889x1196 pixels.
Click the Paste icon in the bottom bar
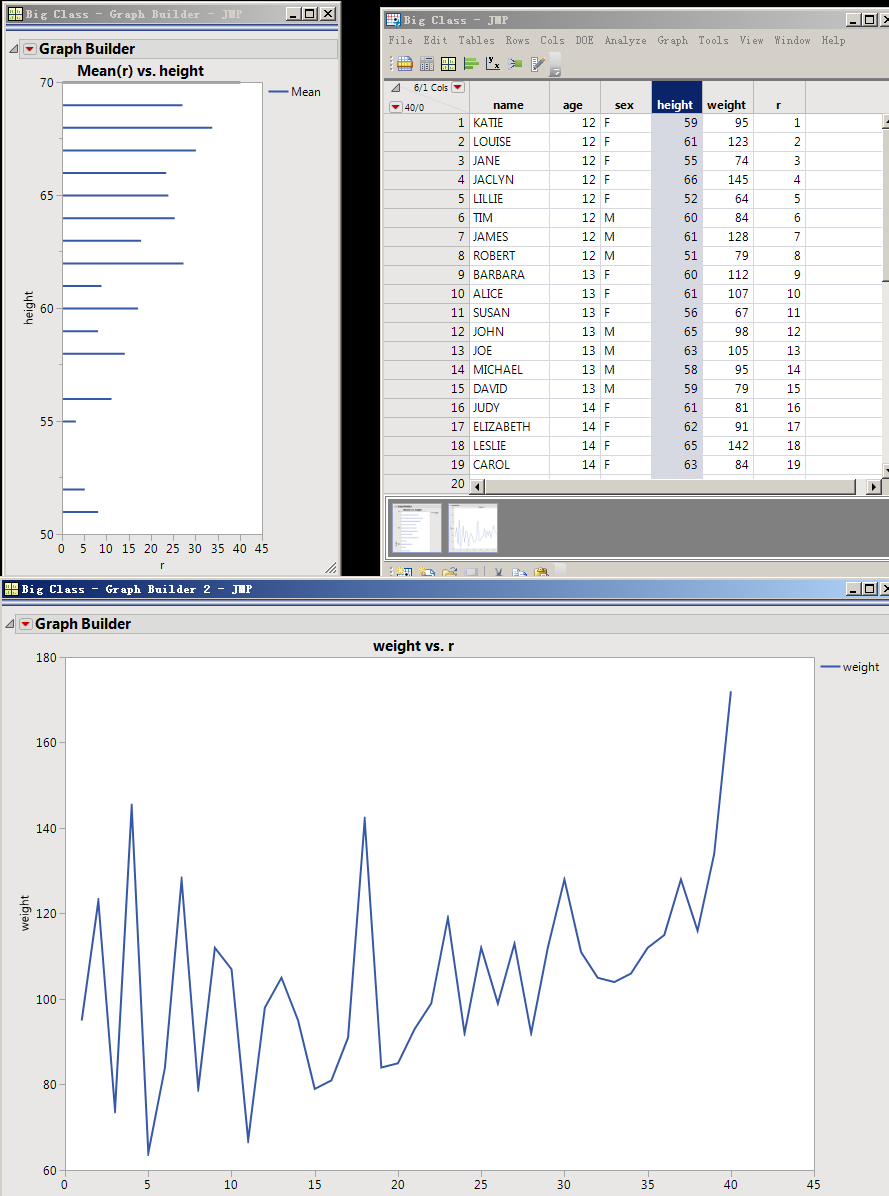[541, 571]
